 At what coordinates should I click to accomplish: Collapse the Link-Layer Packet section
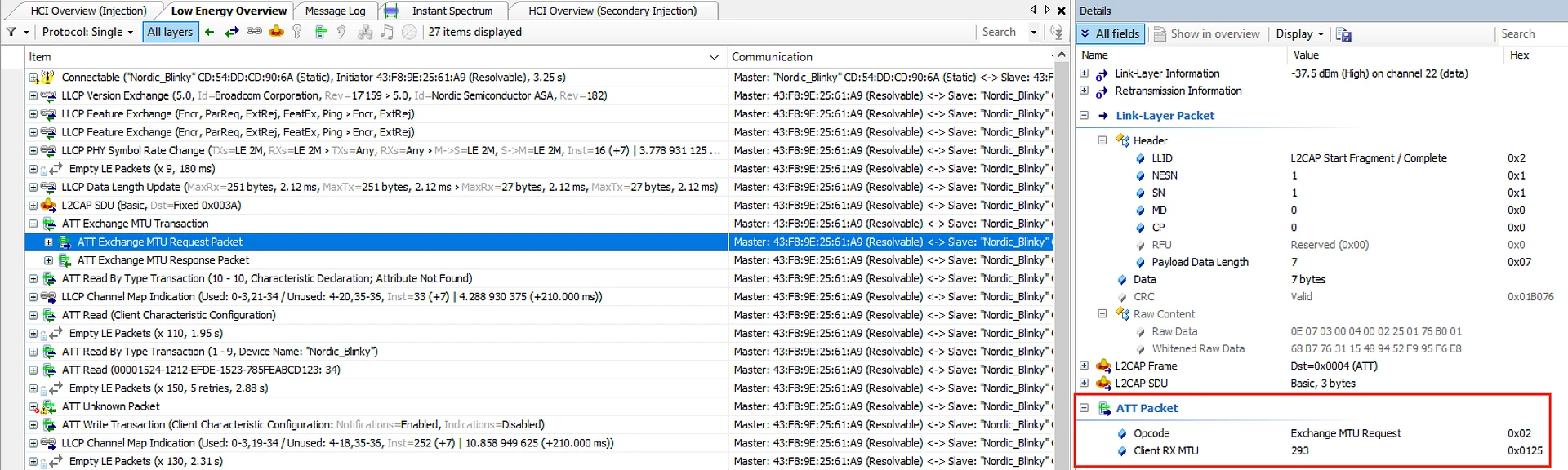[1085, 116]
